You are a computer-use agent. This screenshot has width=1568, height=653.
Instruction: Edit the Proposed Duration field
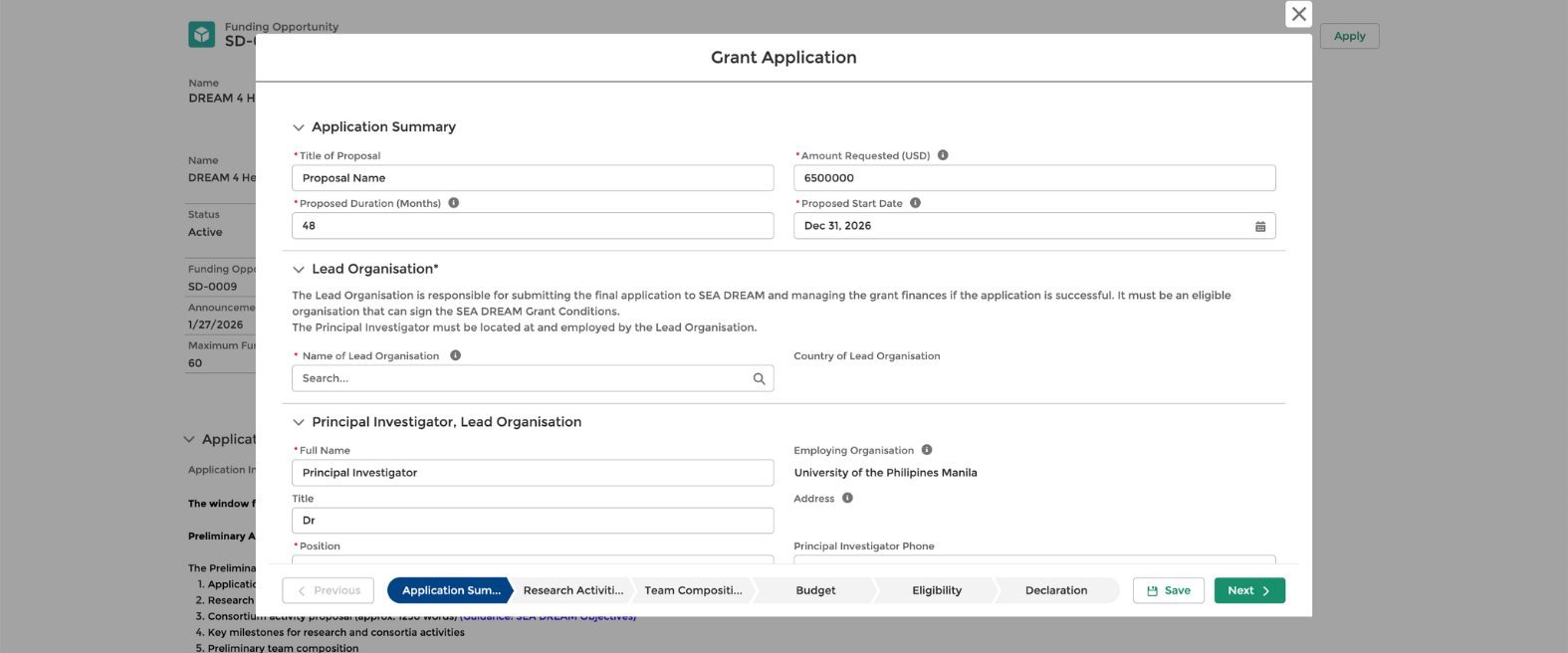click(533, 226)
